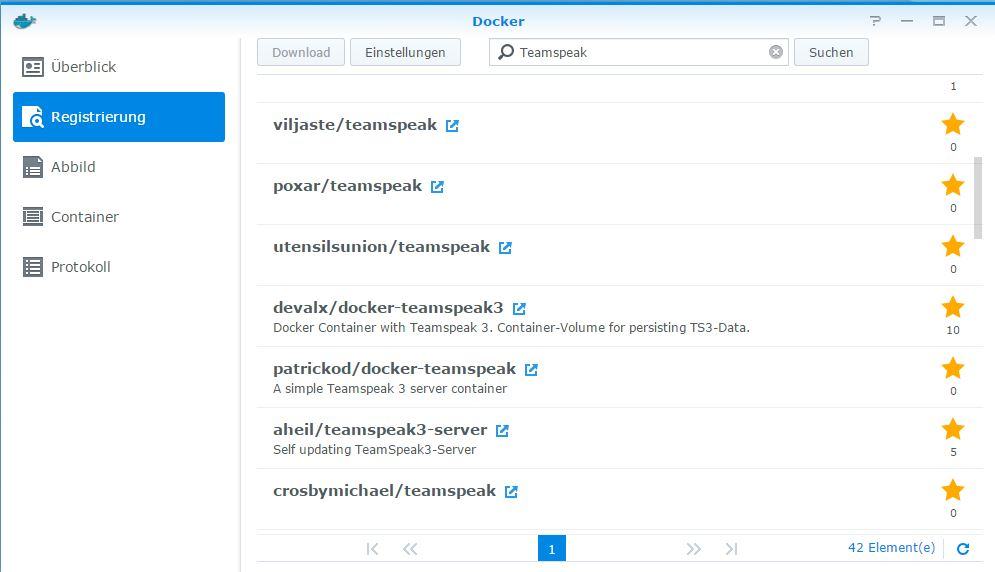Open external link for patrickod/docker-teamspeak
The width and height of the screenshot is (995, 572).
click(x=531, y=369)
